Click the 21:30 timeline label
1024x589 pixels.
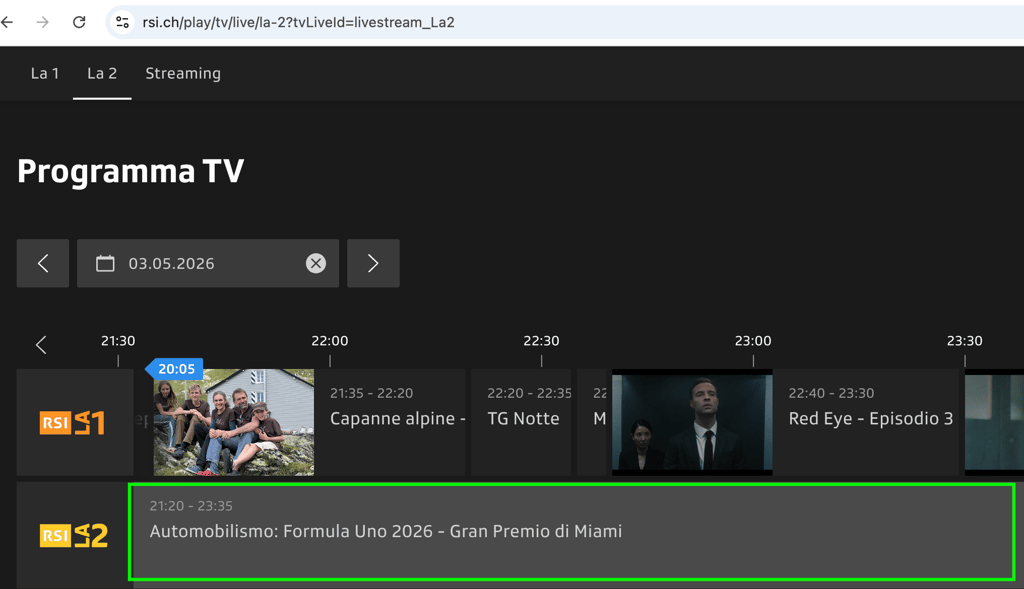[118, 341]
